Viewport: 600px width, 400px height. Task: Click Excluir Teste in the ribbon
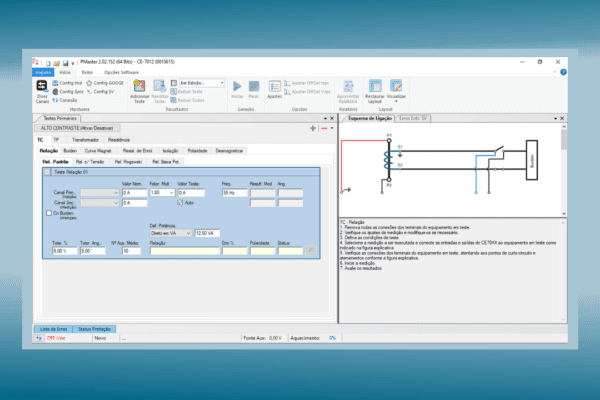[186, 91]
